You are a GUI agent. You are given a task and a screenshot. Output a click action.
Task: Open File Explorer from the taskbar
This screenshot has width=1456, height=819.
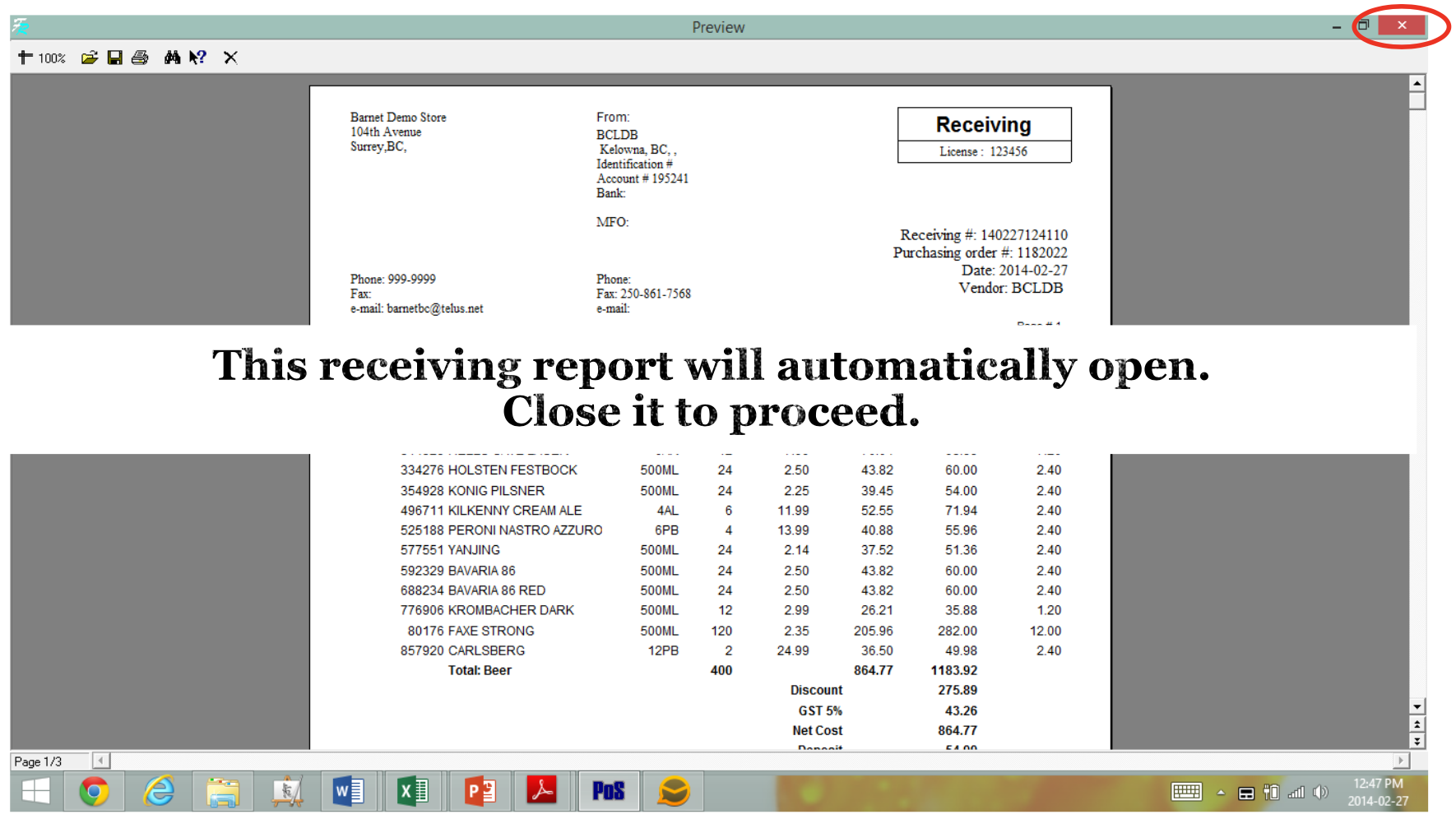(223, 792)
